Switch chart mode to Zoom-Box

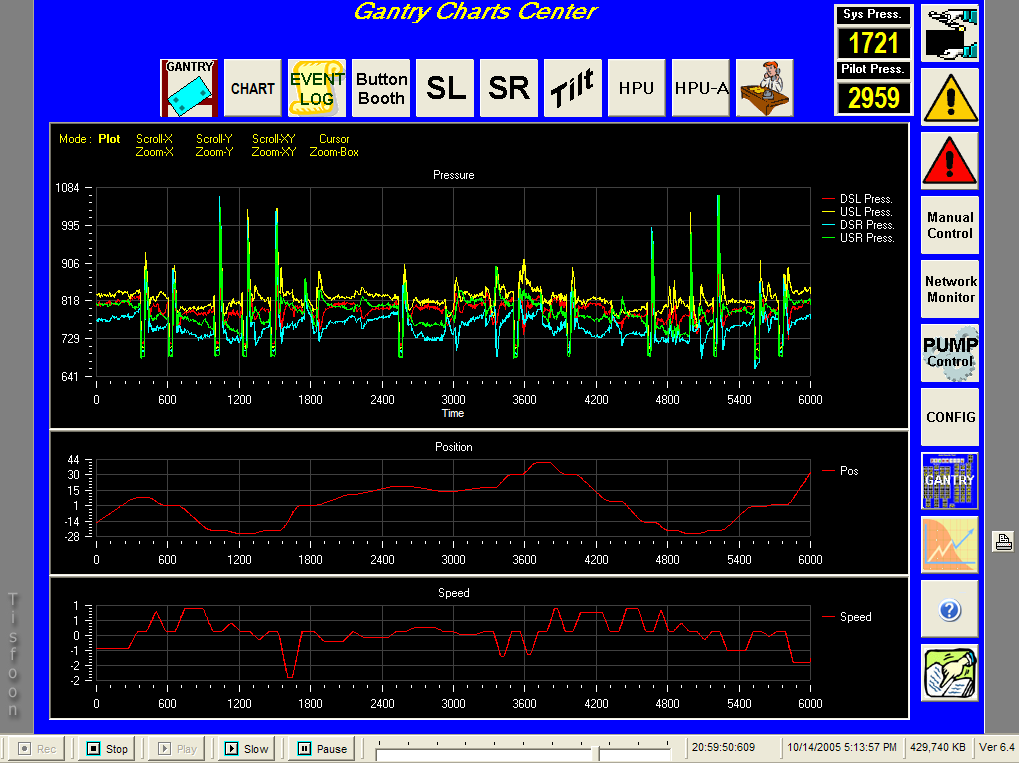334,153
